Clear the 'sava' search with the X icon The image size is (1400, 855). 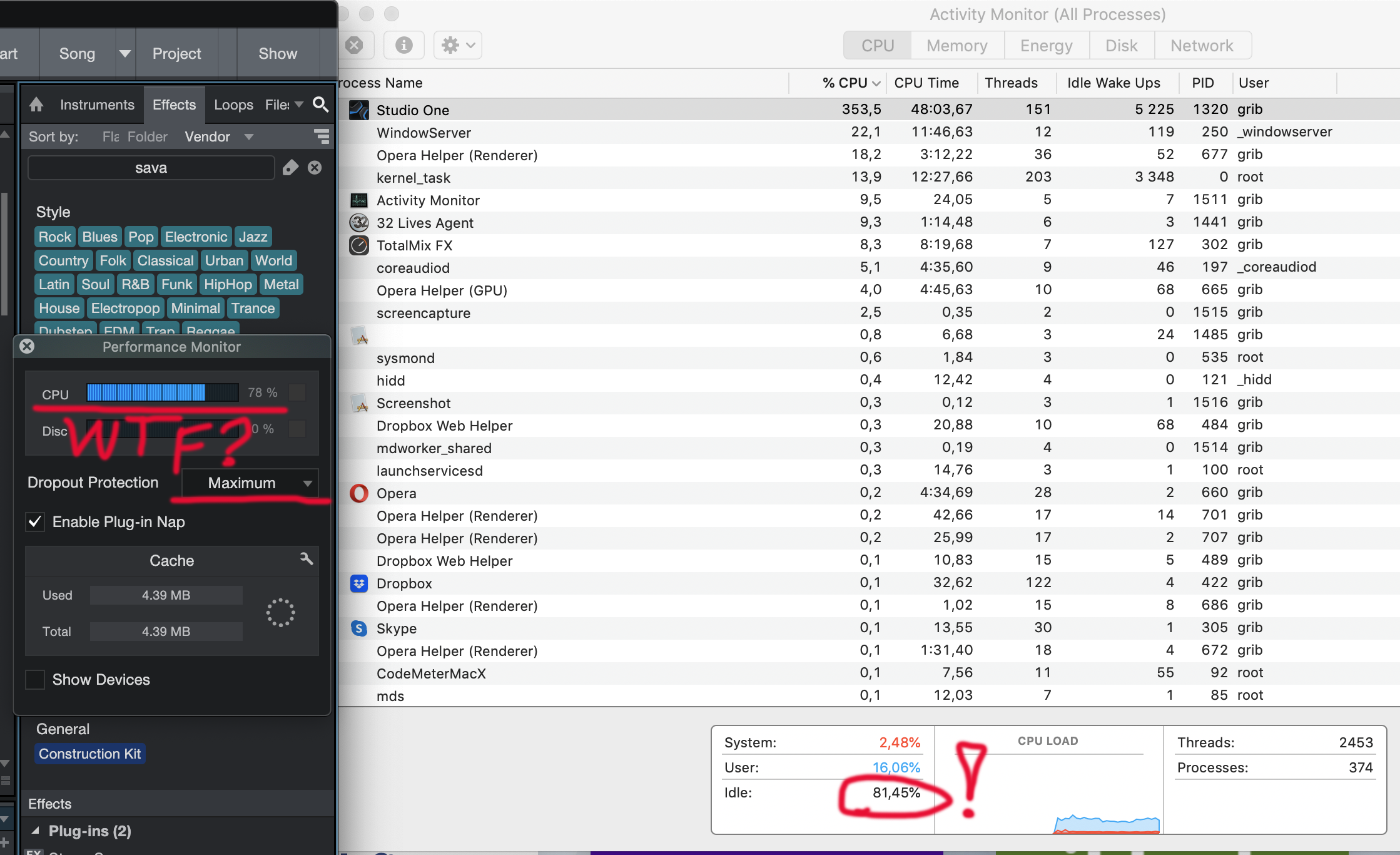pyautogui.click(x=315, y=168)
